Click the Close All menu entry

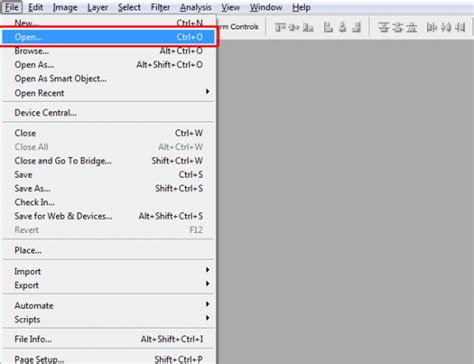click(x=108, y=147)
